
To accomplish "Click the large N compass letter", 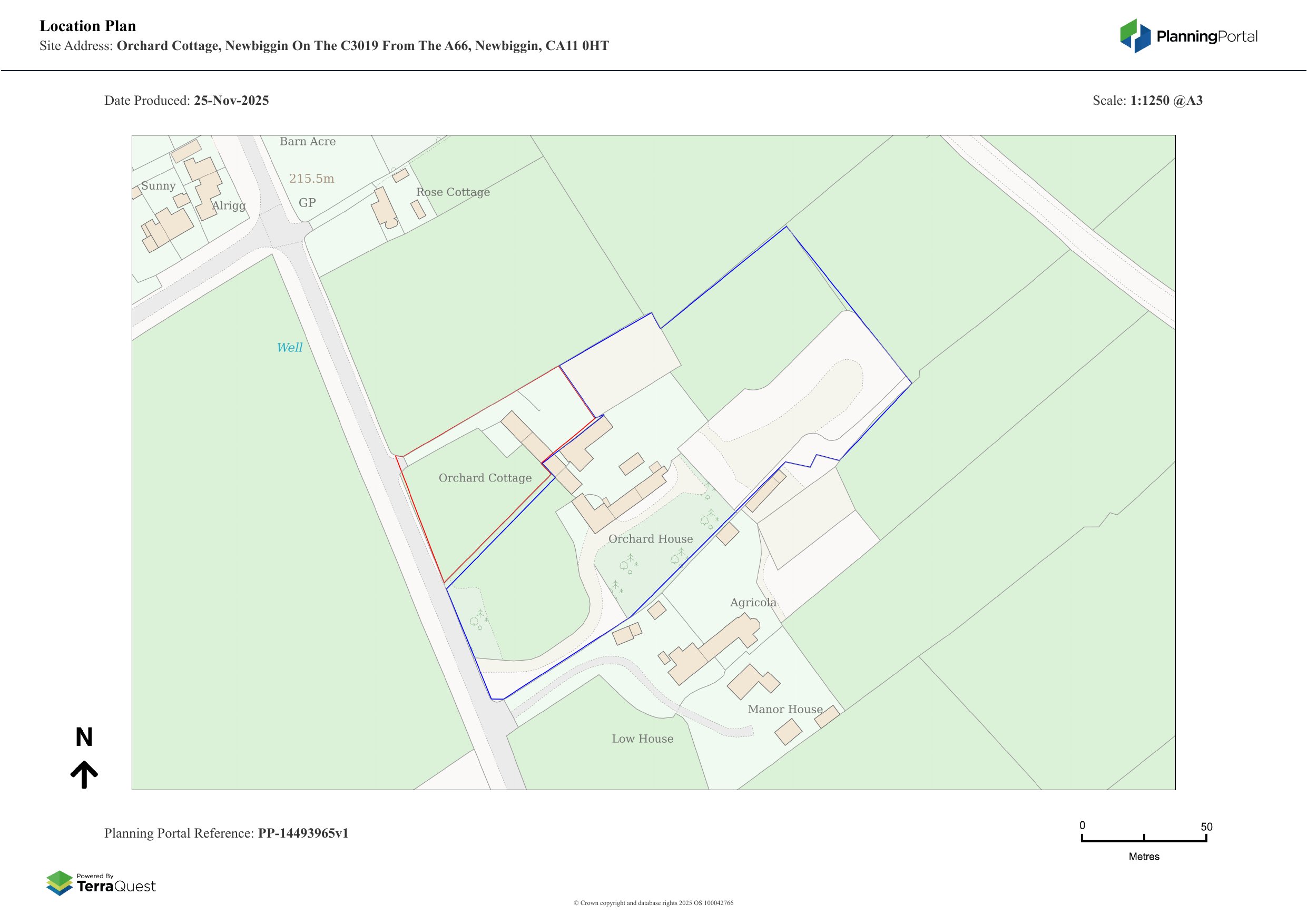I will click(x=84, y=738).
